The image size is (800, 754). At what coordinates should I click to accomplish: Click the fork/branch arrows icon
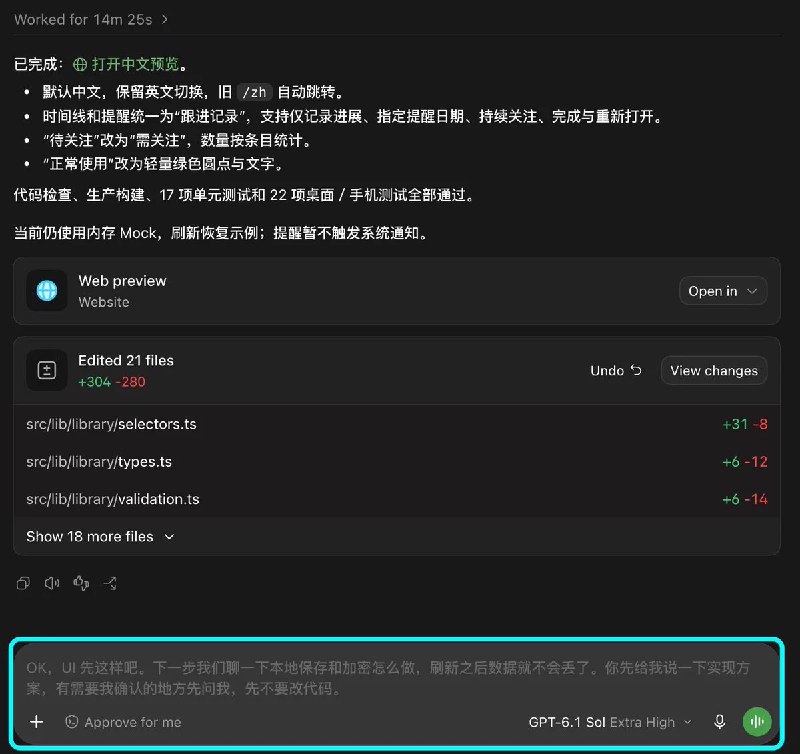point(110,583)
